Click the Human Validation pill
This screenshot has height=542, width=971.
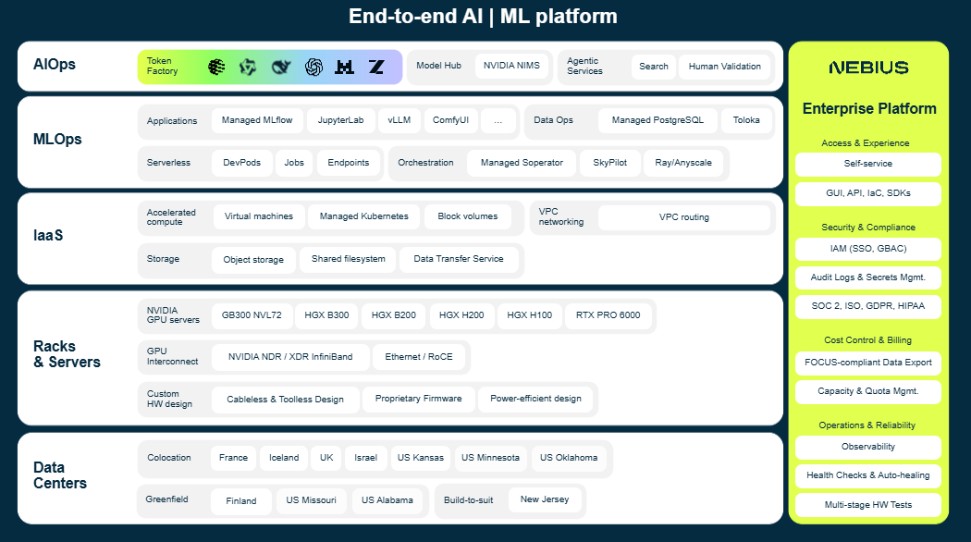(725, 66)
